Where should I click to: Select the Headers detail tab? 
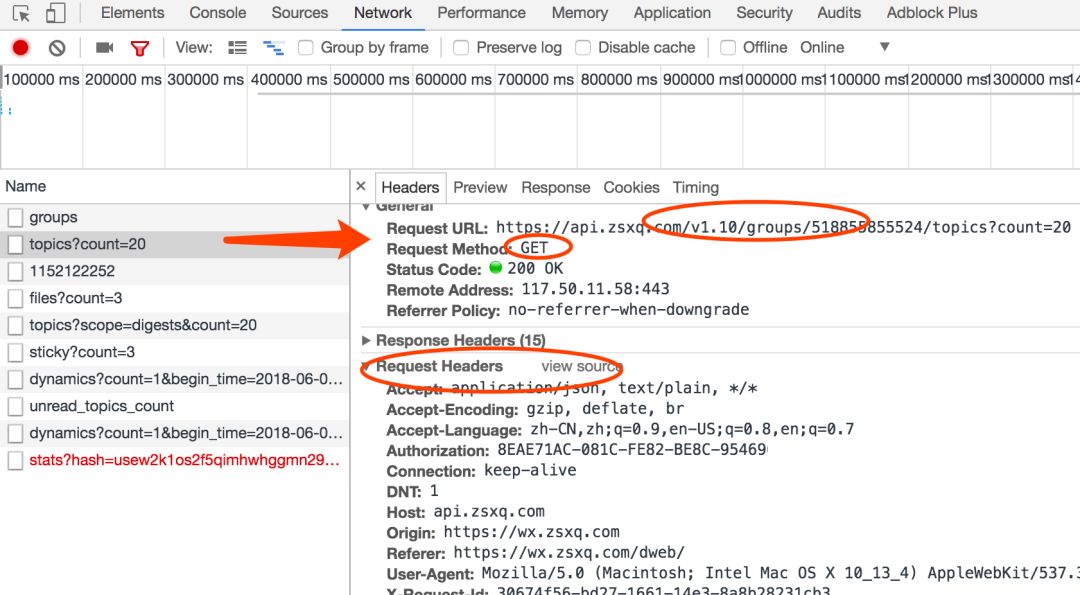(410, 187)
